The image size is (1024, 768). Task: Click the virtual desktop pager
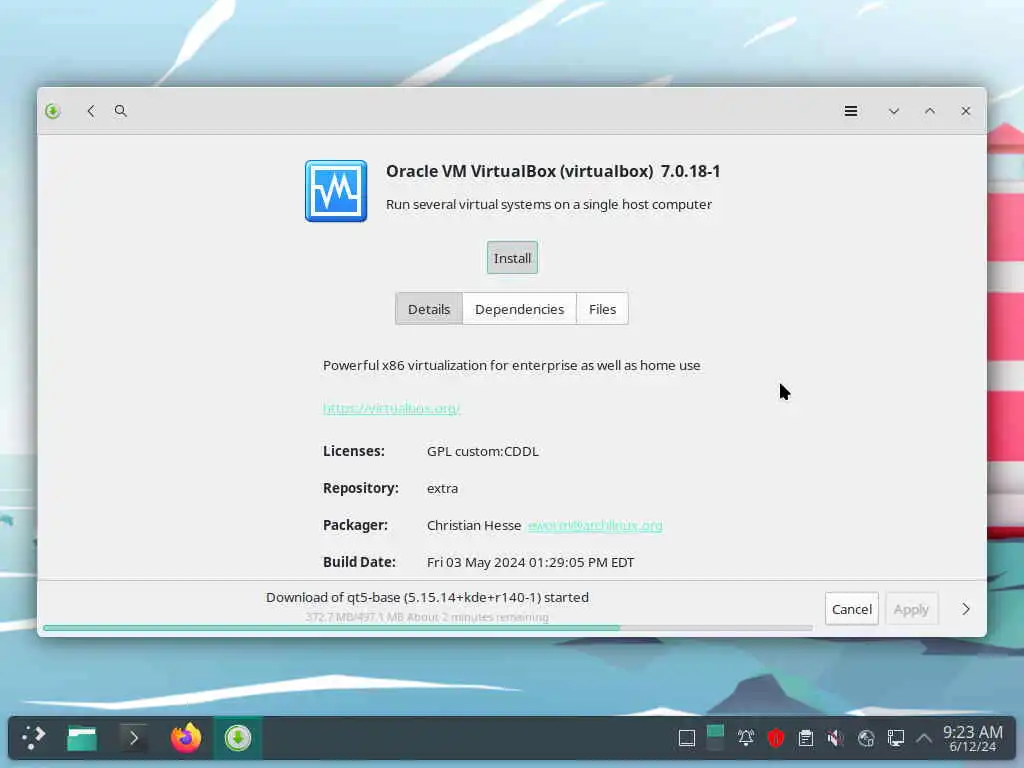tap(716, 738)
